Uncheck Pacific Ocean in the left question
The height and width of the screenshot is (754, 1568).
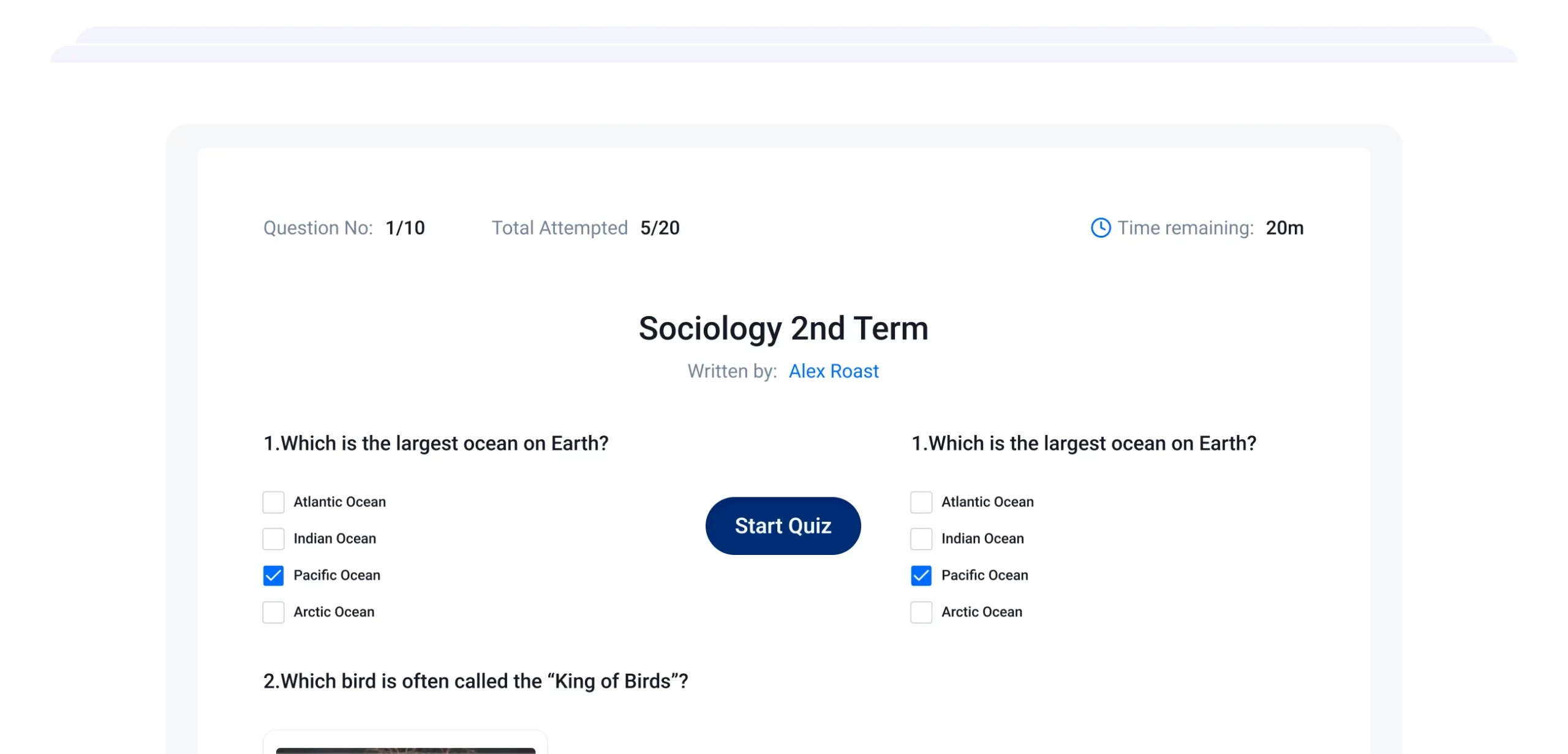click(273, 576)
